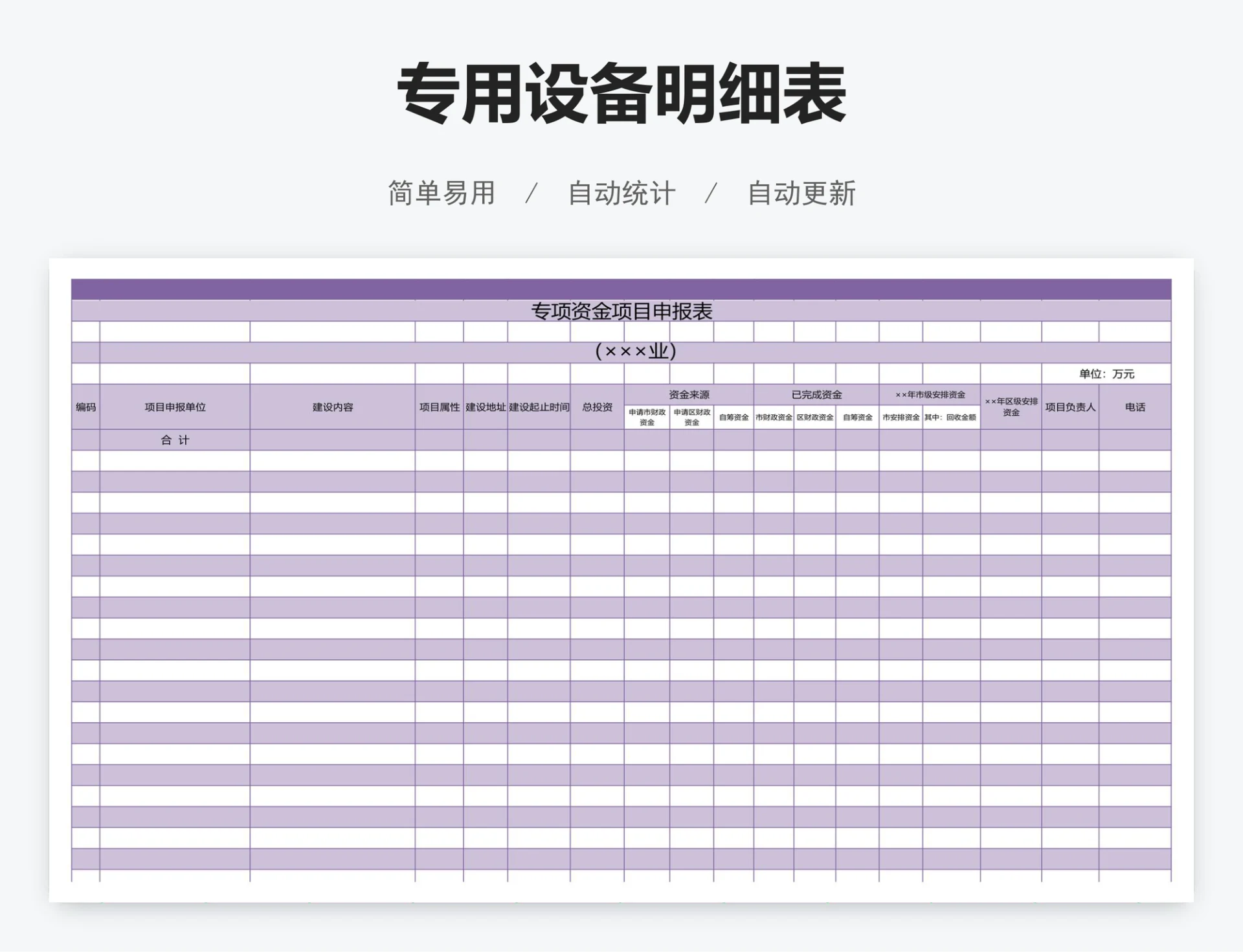Select the 总投资 column header
Viewport: 1243px width, 952px height.
pyautogui.click(x=596, y=408)
